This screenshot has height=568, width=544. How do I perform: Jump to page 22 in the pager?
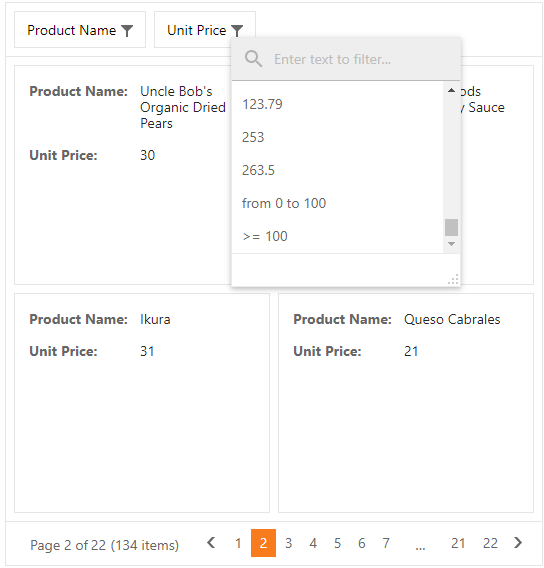[x=490, y=543]
